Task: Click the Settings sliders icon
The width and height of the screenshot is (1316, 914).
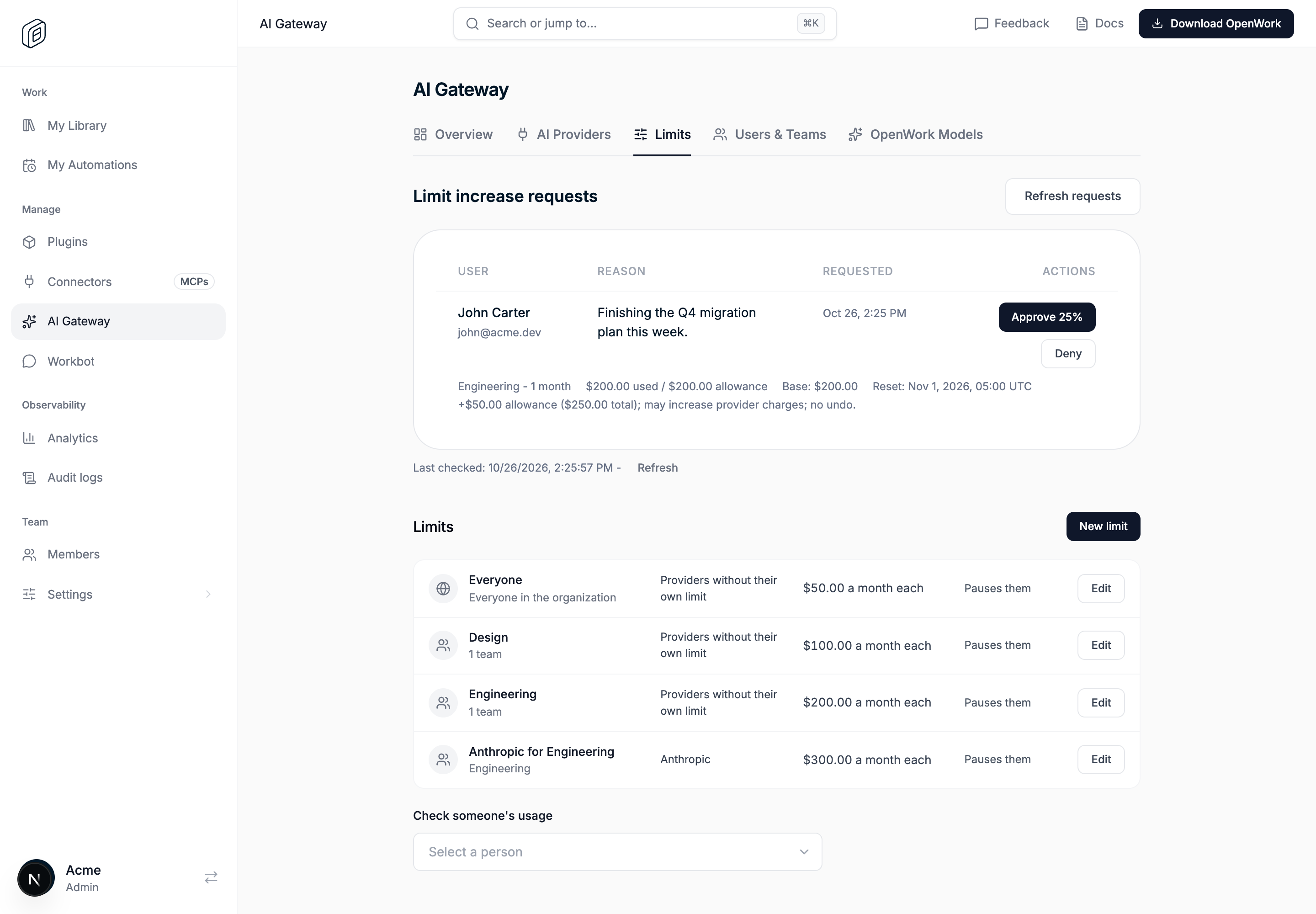Action: pos(29,595)
